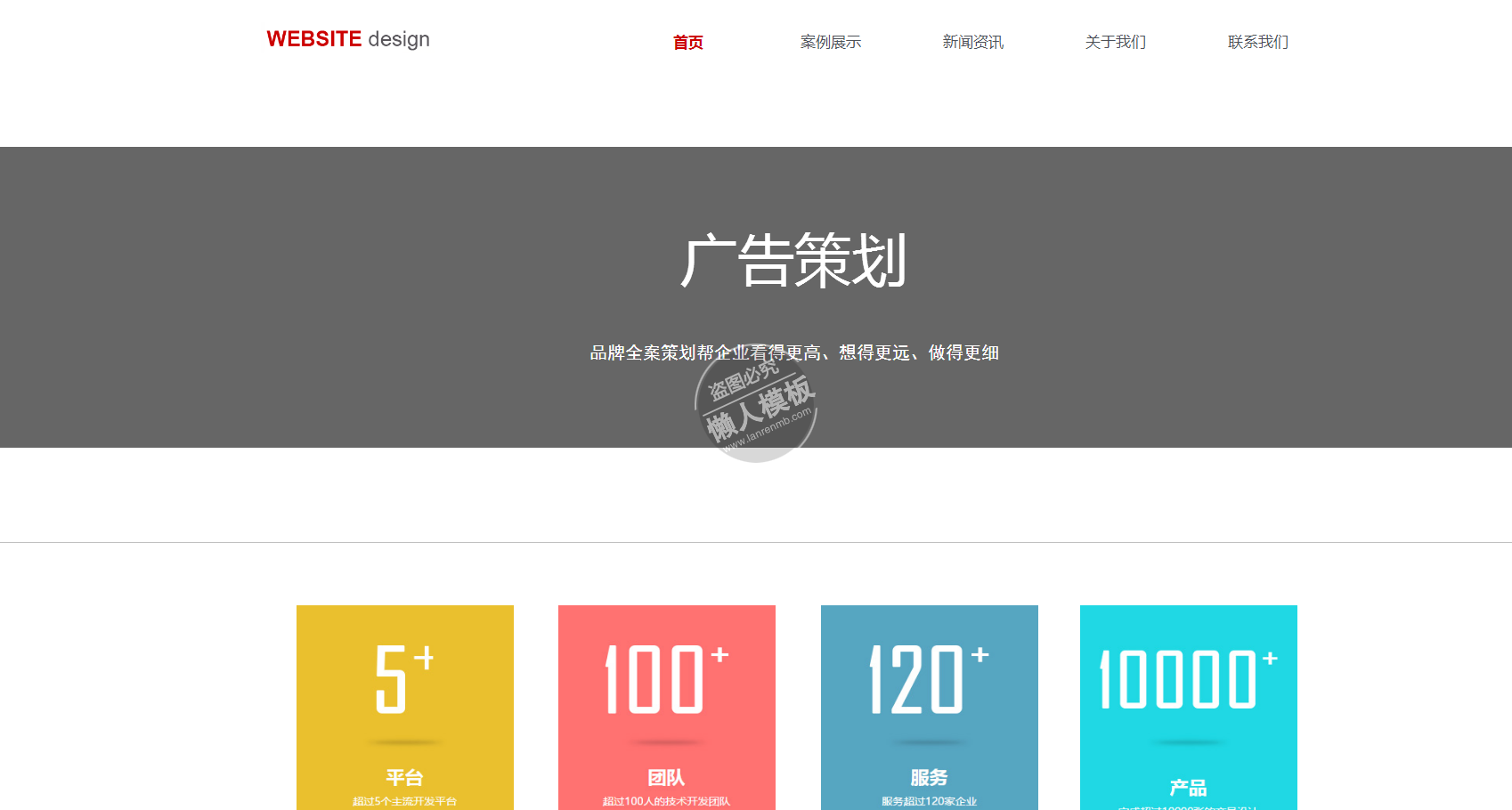Image resolution: width=1512 pixels, height=810 pixels.
Task: Select the 平台 title in yellow card
Action: tap(404, 777)
